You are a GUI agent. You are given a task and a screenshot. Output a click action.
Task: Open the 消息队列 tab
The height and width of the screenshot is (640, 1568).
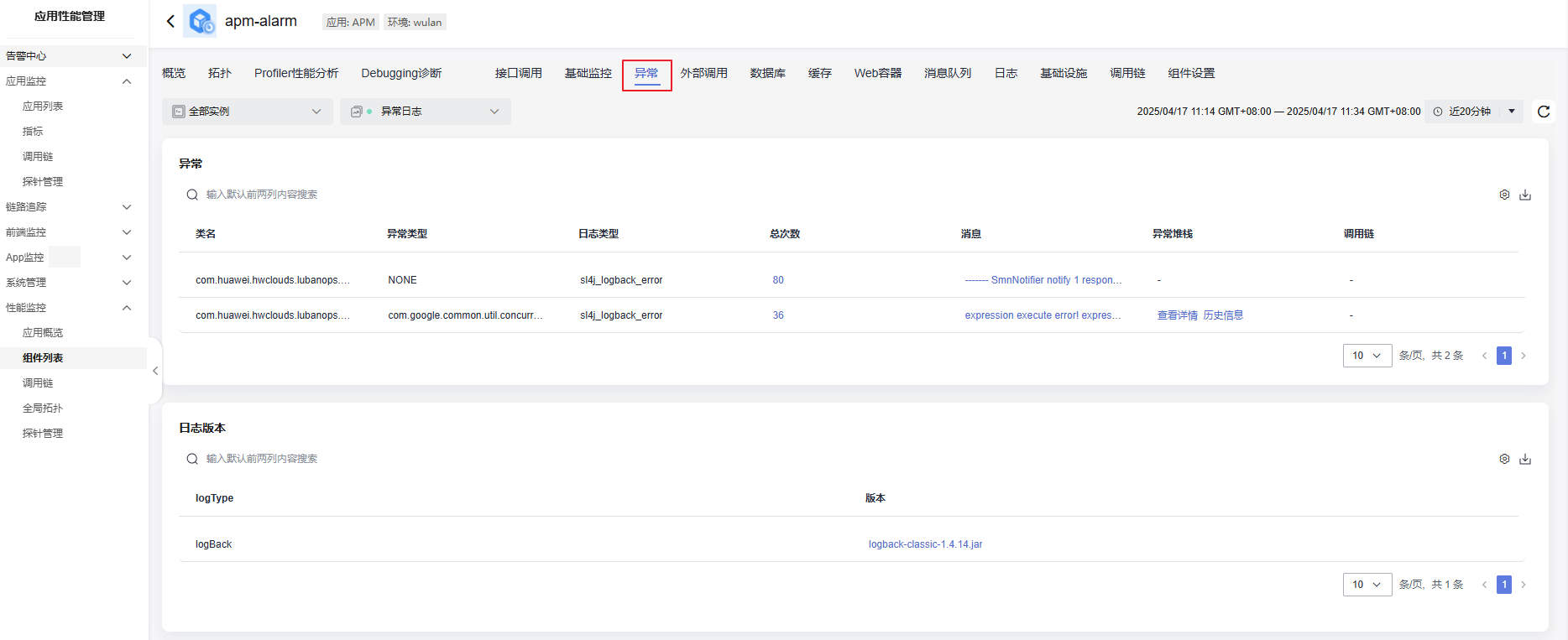click(x=948, y=74)
